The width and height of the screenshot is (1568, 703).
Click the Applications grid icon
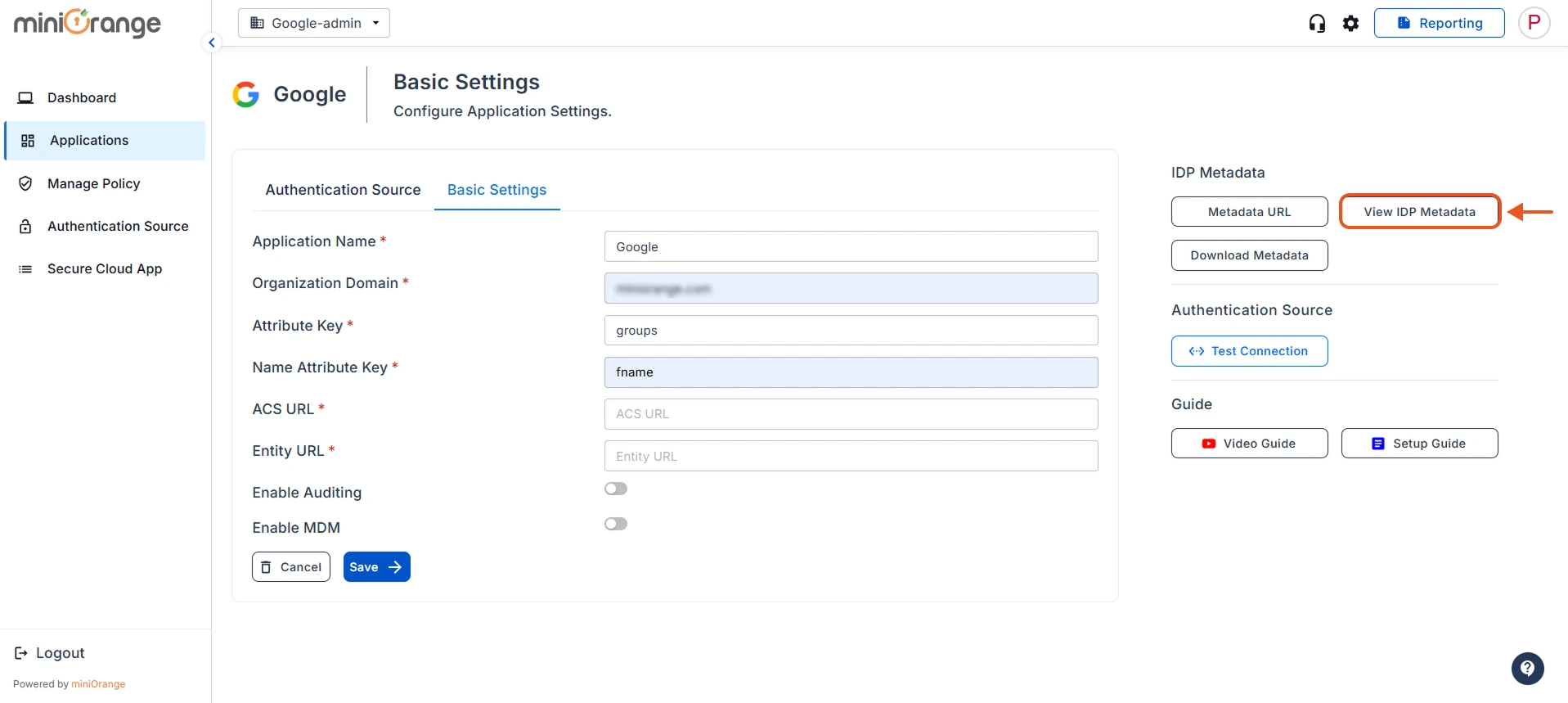28,141
